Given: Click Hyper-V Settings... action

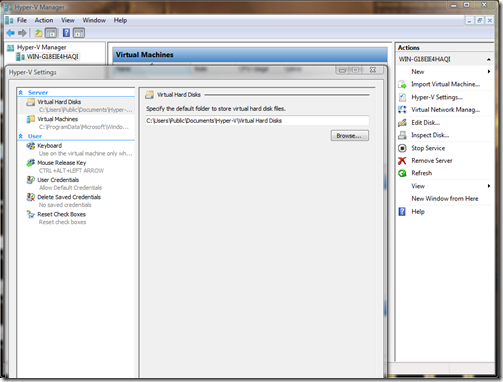Looking at the screenshot, I should click(437, 97).
